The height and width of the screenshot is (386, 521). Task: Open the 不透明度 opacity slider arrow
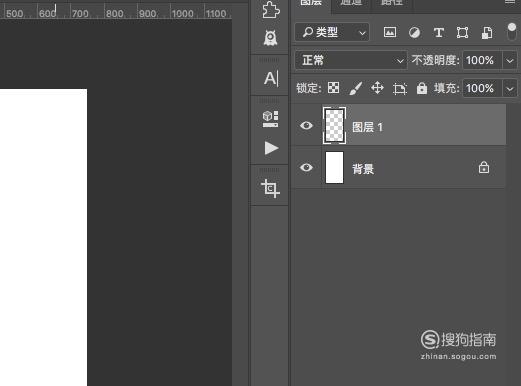pos(510,61)
